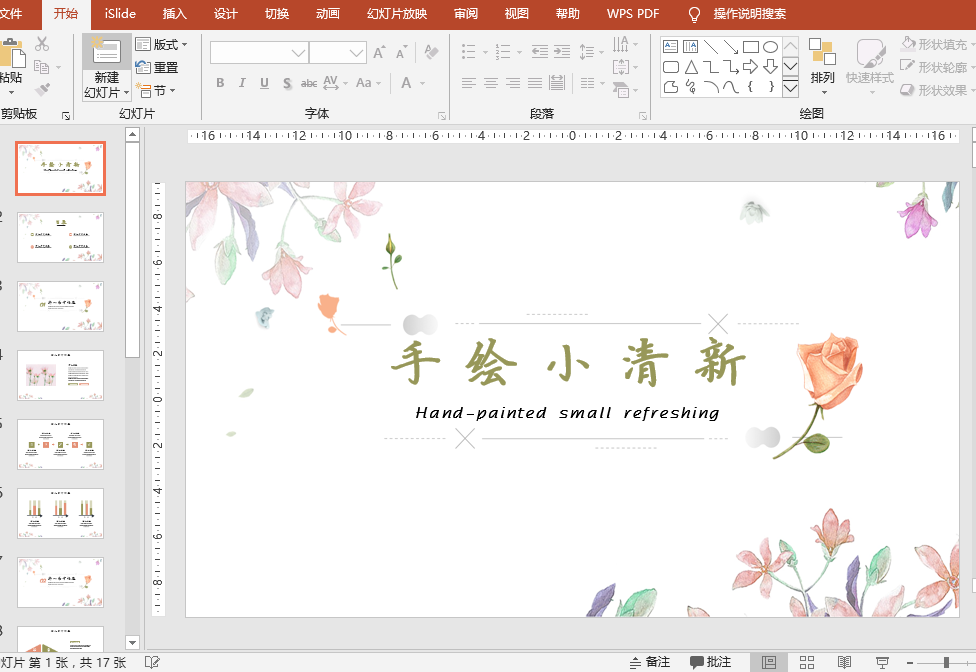The image size is (976, 672).
Task: Decrease list indent level
Action: 540,52
